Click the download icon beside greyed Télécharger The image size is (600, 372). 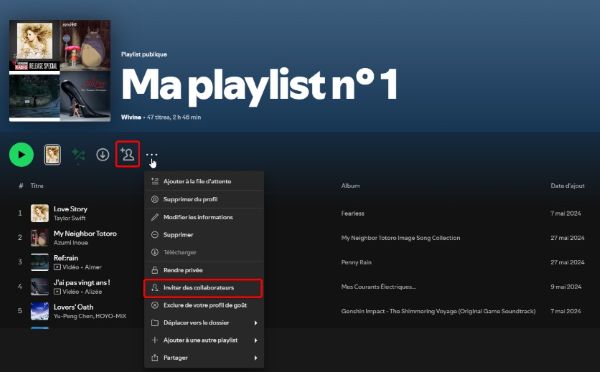coord(155,252)
